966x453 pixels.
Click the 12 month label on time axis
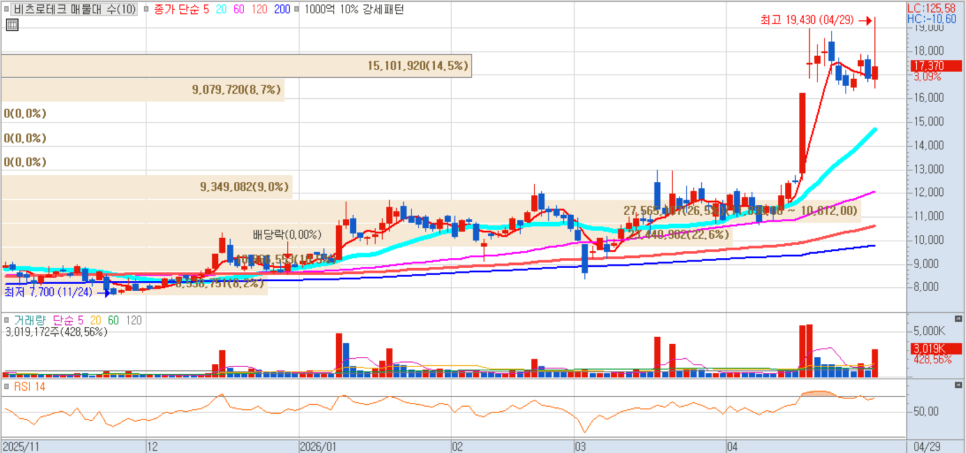click(x=153, y=445)
